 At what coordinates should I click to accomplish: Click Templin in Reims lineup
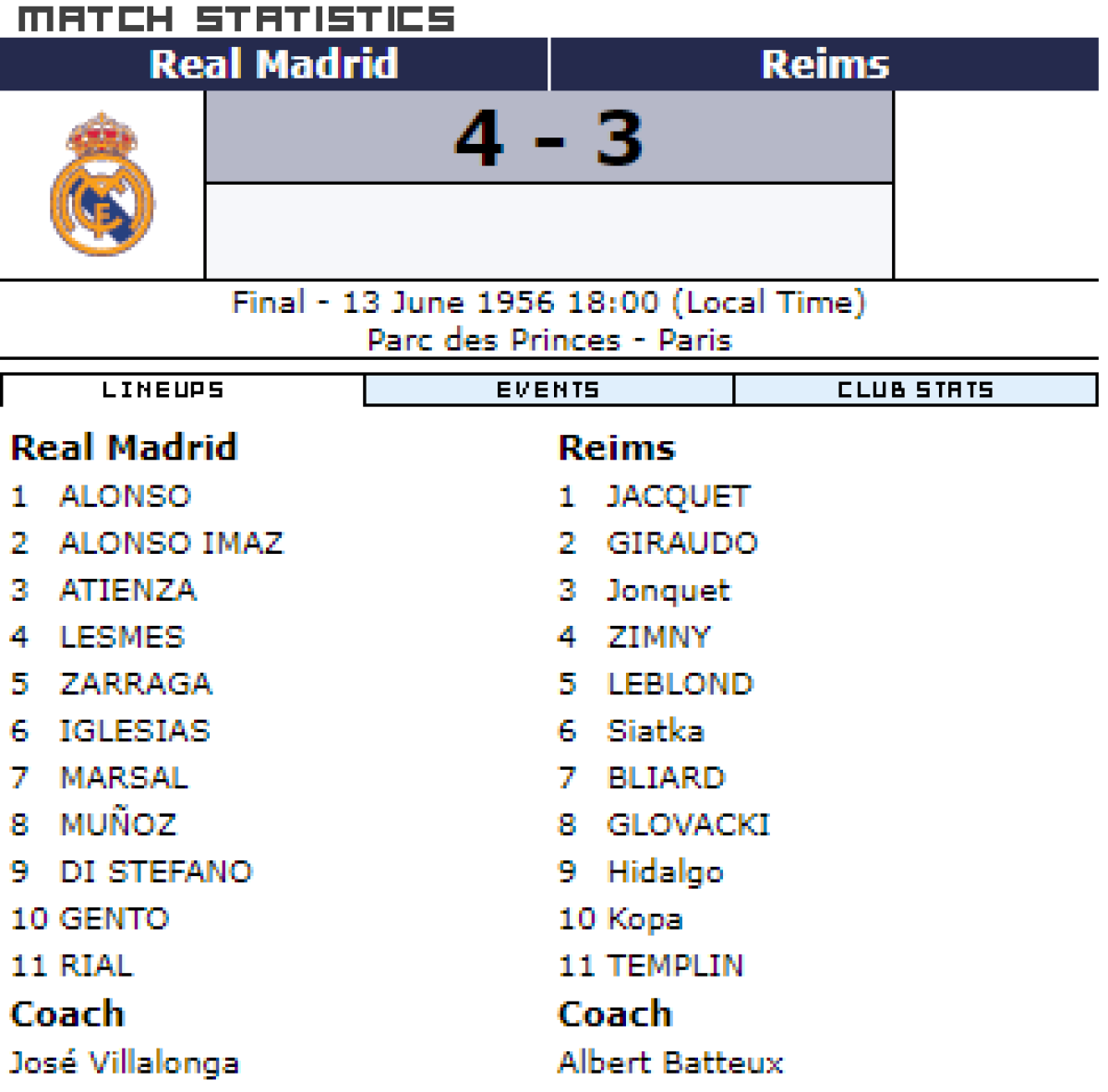pyautogui.click(x=675, y=966)
